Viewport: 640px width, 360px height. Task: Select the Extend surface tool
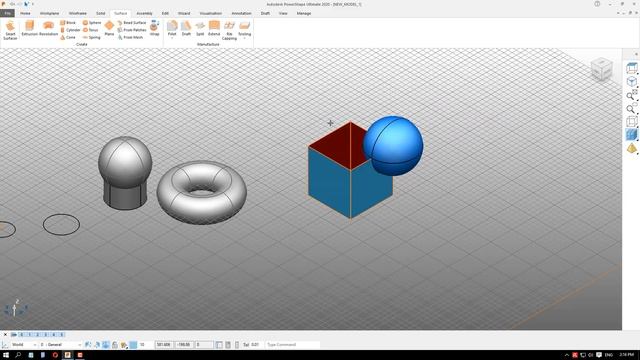(x=214, y=29)
